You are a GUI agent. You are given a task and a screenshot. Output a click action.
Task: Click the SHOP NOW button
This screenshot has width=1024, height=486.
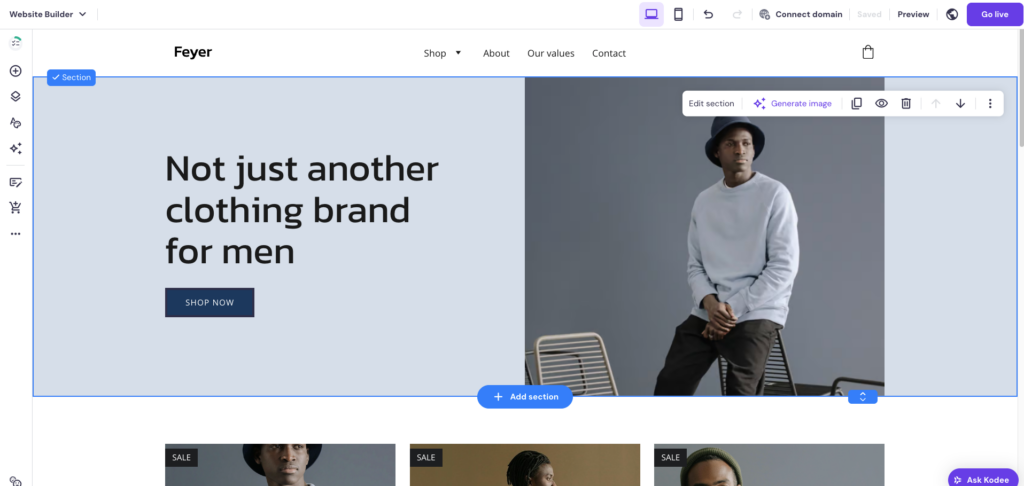coord(210,302)
